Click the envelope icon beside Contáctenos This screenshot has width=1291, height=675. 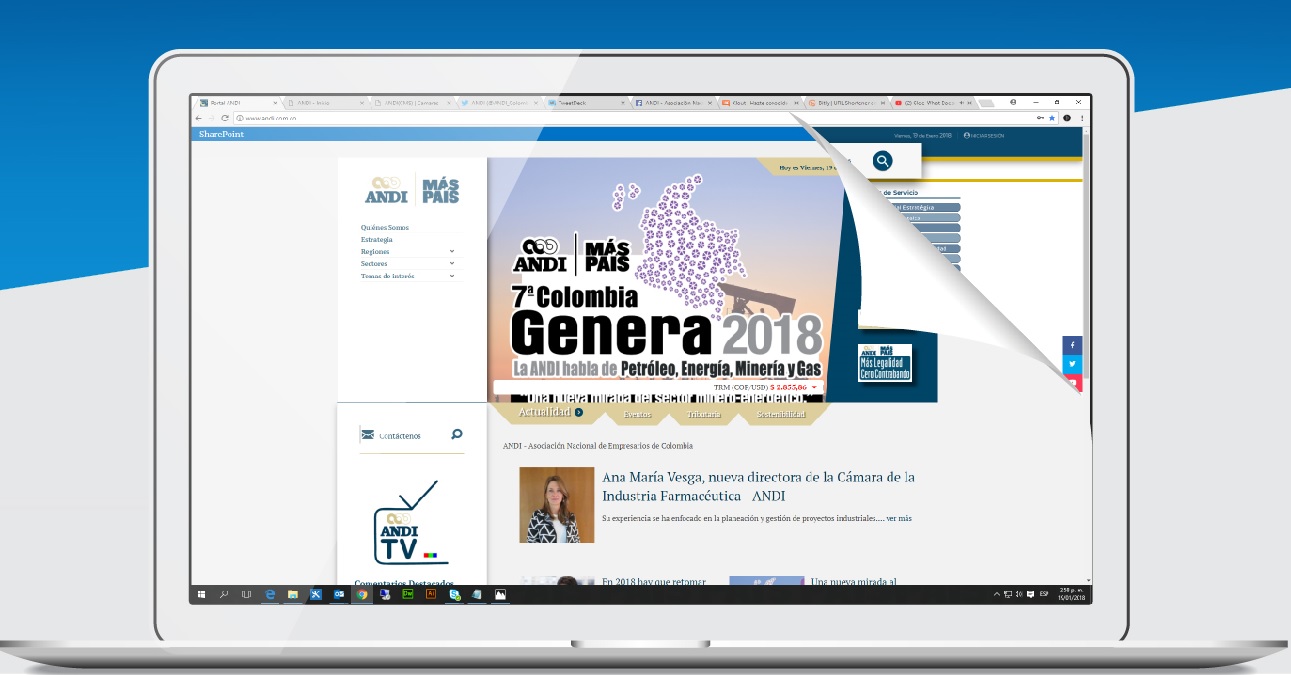coord(367,435)
